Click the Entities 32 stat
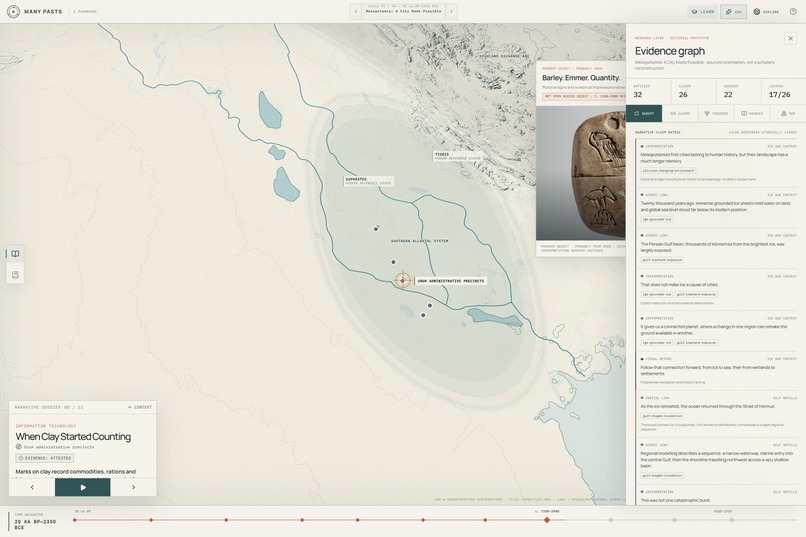Screen dimensions: 806x537 [648, 91]
